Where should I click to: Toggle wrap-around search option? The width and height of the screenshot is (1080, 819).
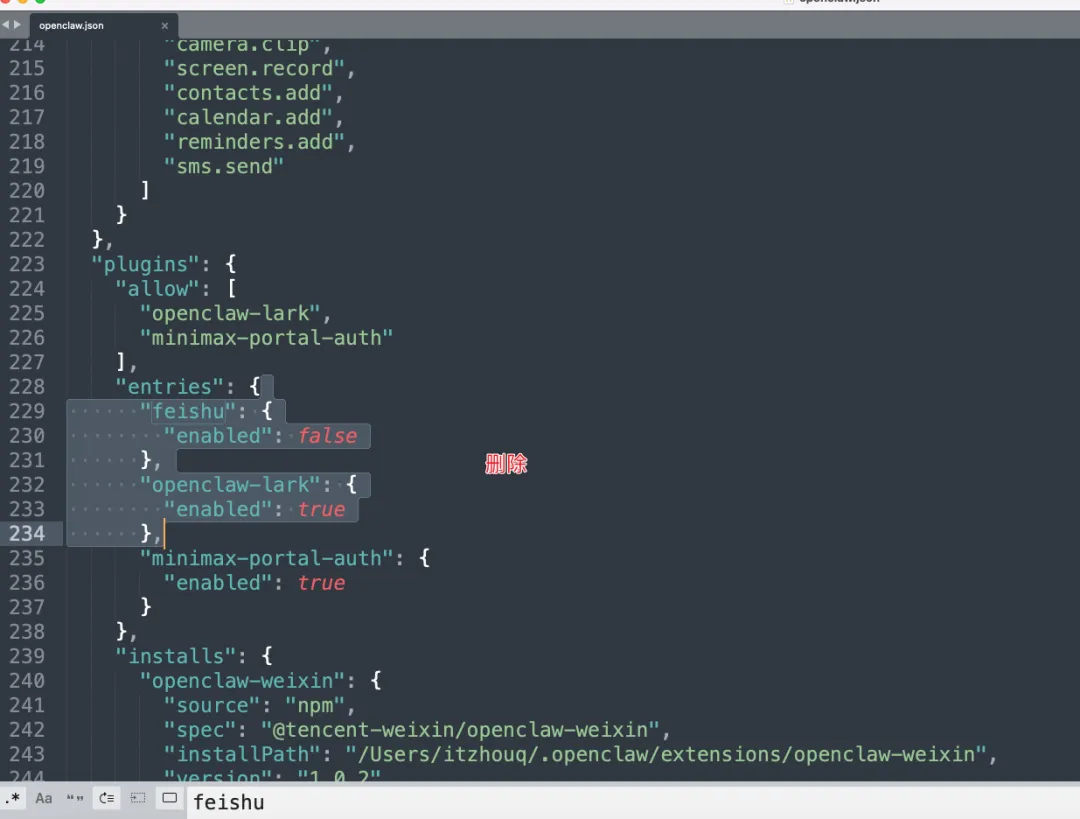[107, 798]
